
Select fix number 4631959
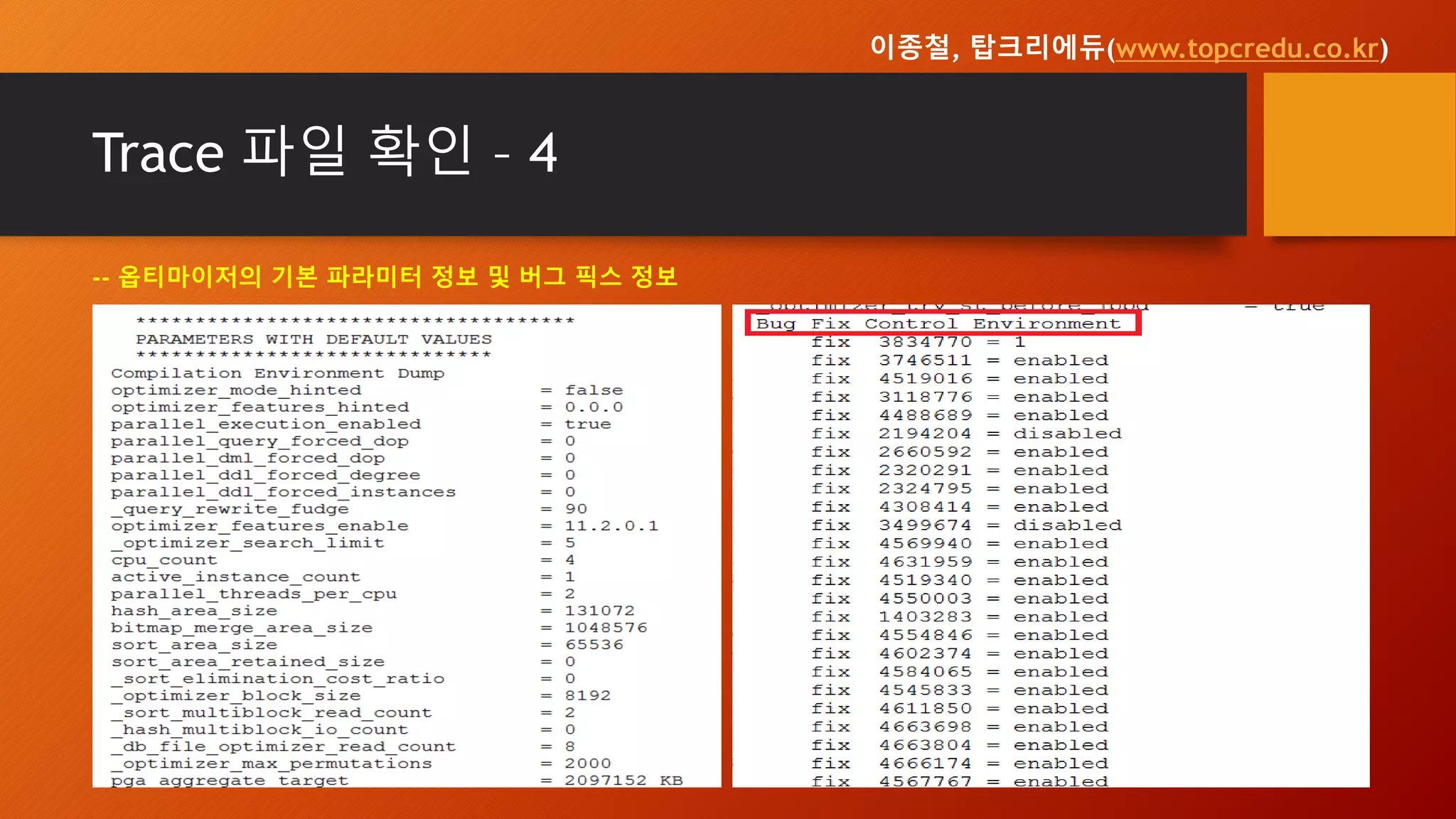(926, 562)
